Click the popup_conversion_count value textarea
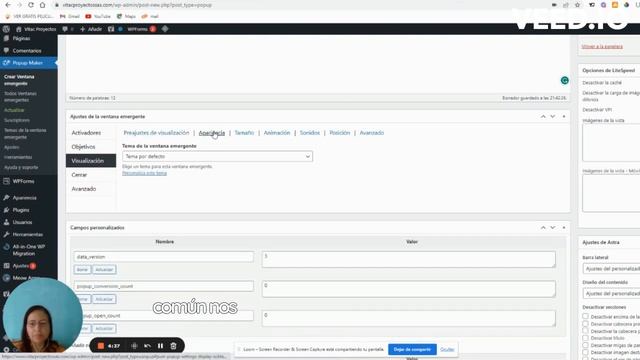640x360 pixels. pyautogui.click(x=409, y=289)
